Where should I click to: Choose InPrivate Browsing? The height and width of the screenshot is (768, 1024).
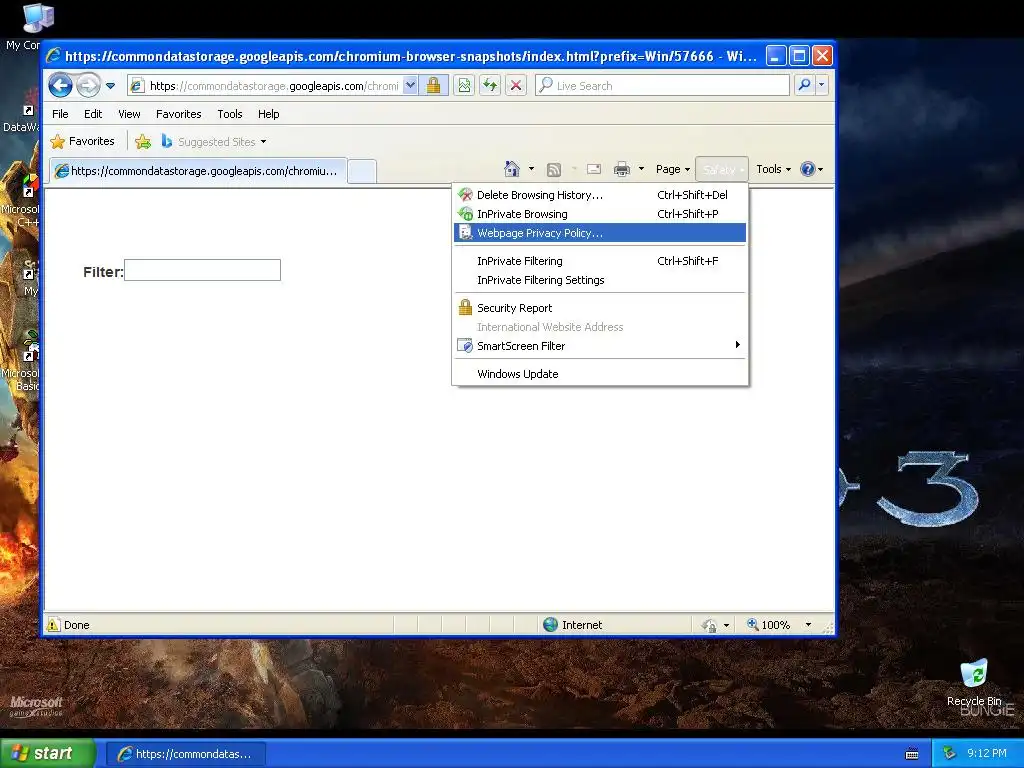600,214
